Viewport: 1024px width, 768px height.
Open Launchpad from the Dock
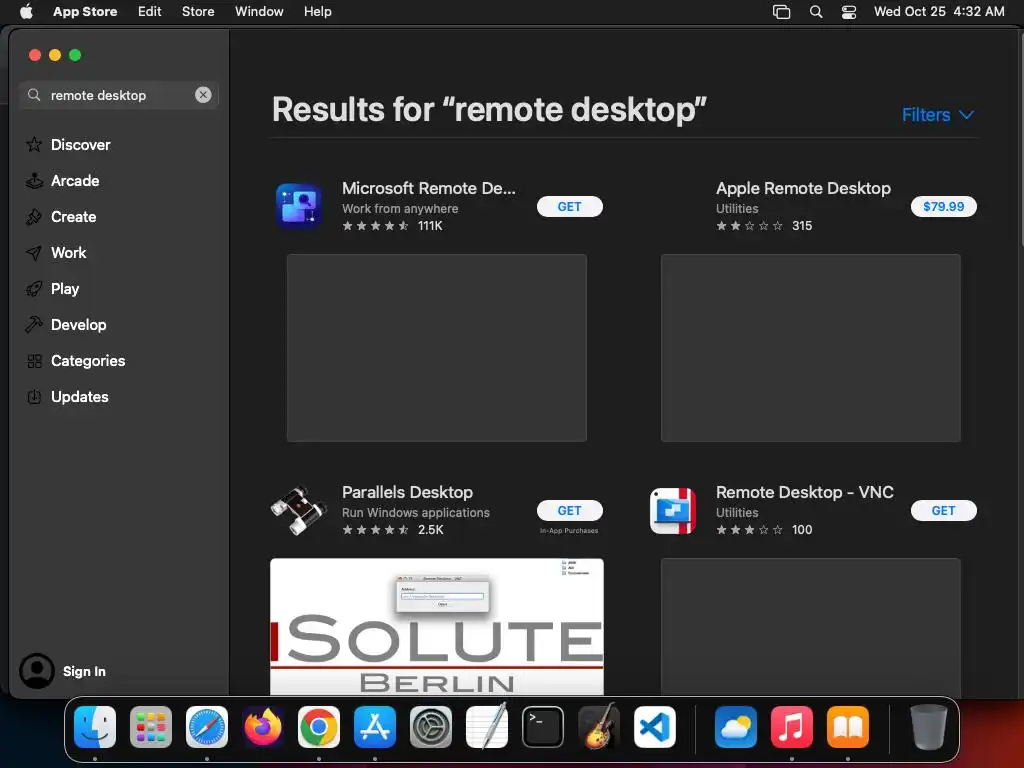151,727
